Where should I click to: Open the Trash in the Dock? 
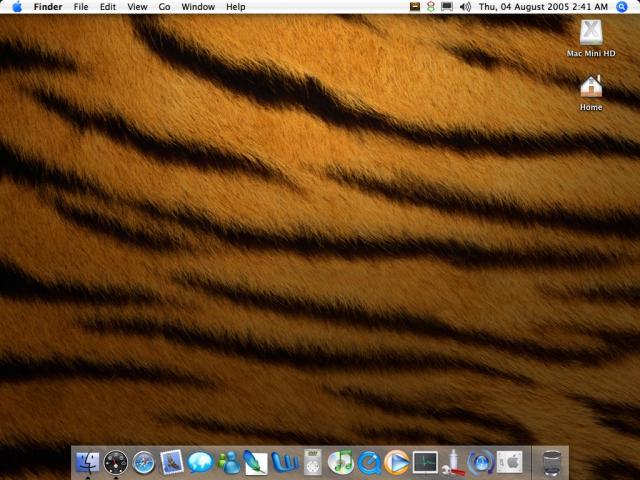[552, 463]
